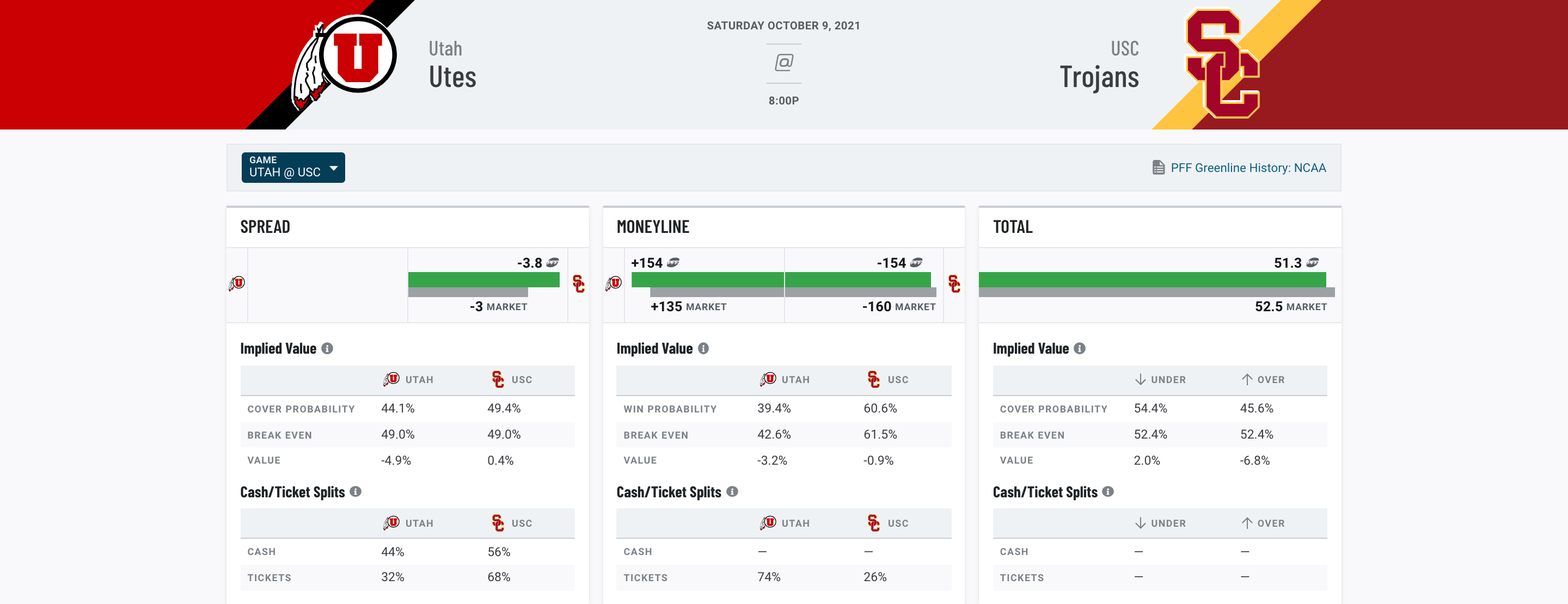Viewport: 1568px width, 604px height.
Task: Click Utah logo left of Moneyline bar
Action: (x=614, y=283)
